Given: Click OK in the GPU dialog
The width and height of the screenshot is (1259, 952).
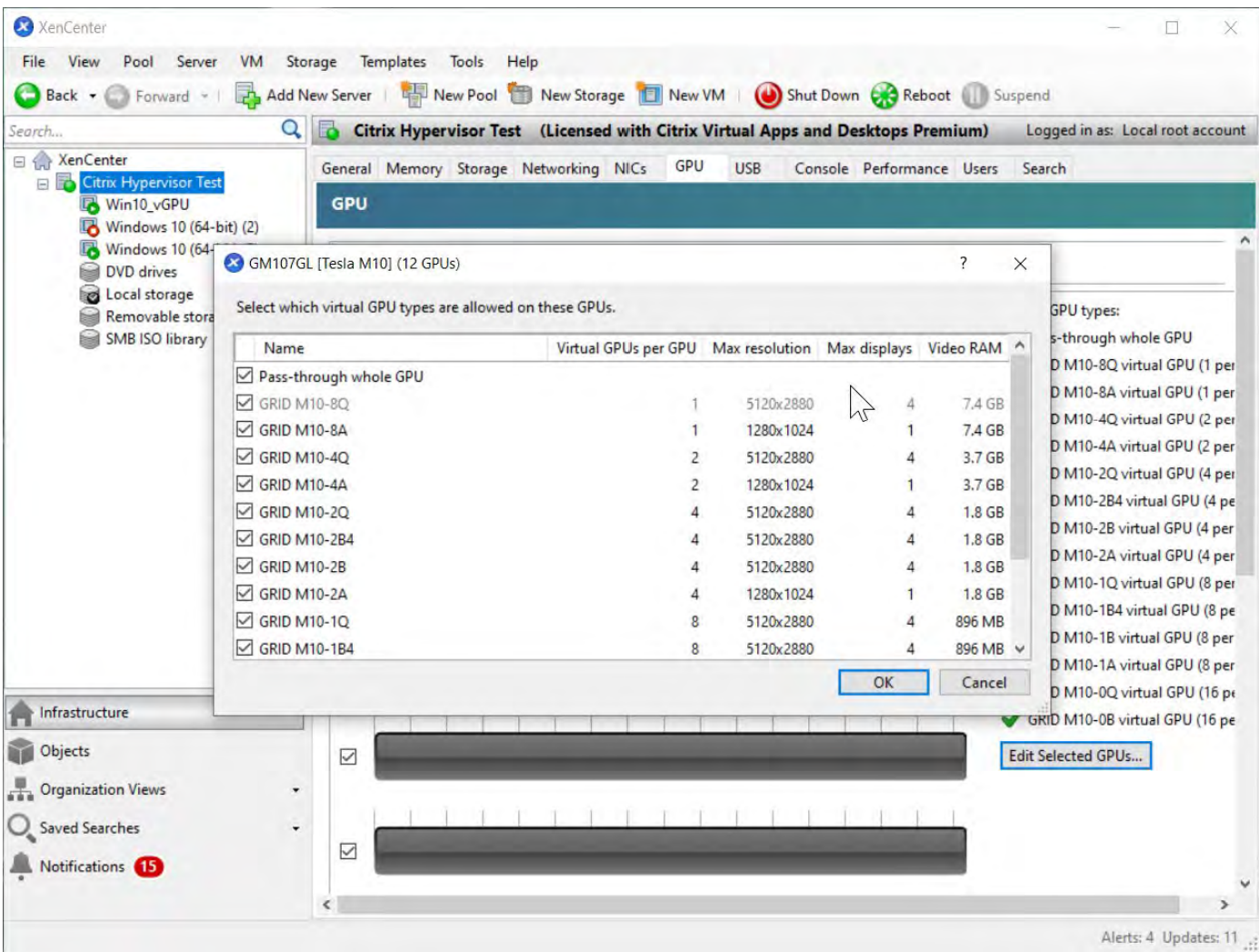Looking at the screenshot, I should 883,682.
